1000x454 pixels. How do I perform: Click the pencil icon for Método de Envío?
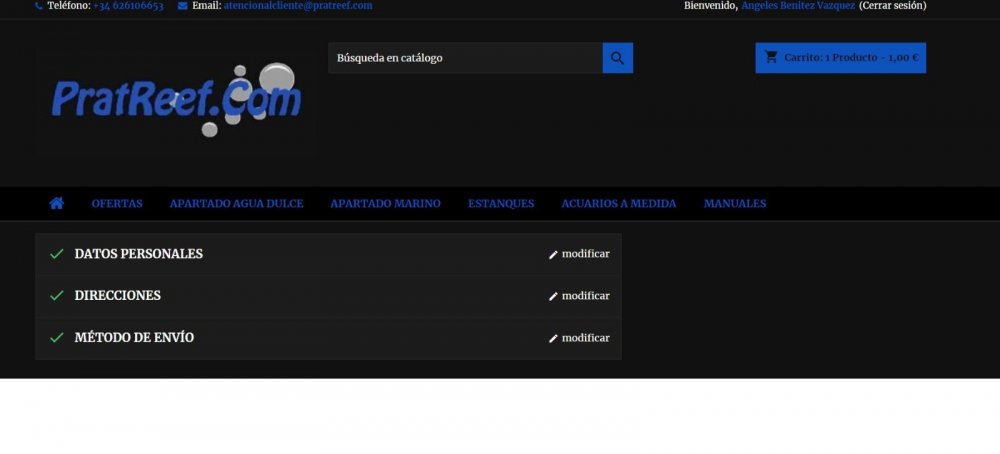(x=553, y=339)
